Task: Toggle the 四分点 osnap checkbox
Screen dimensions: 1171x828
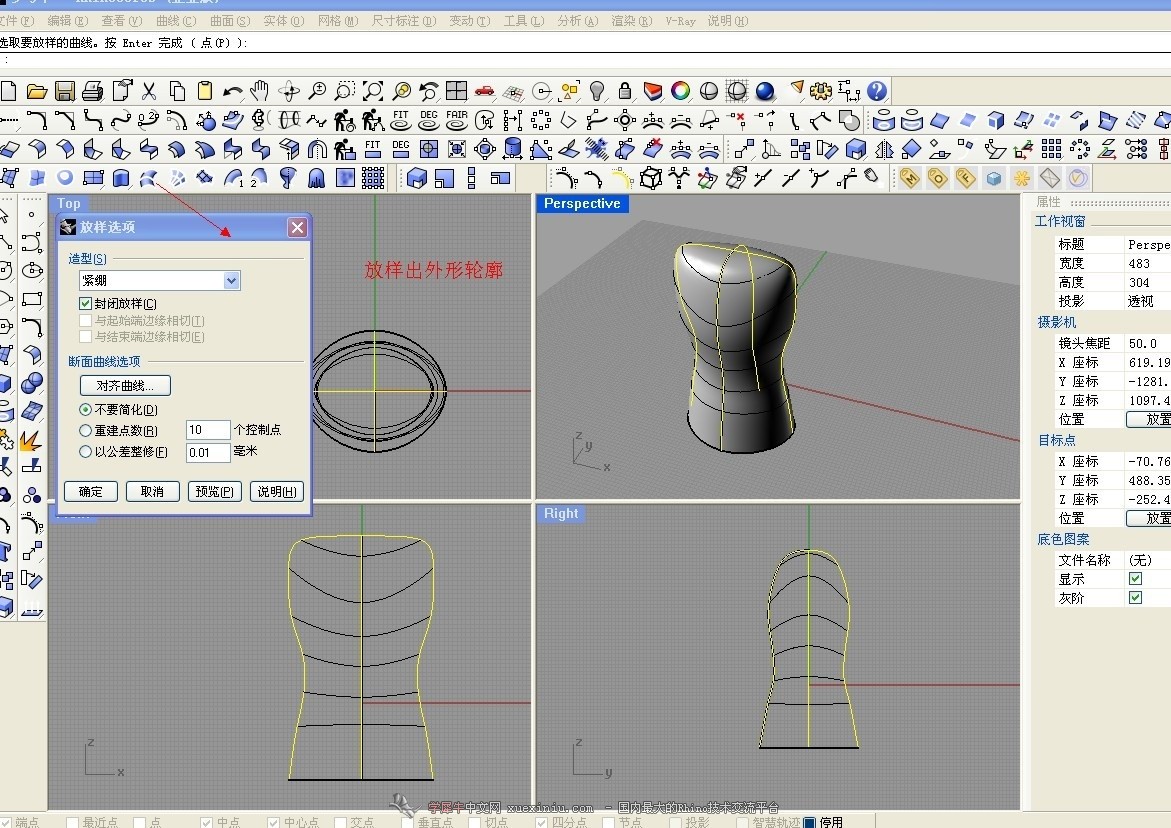Action: pyautogui.click(x=541, y=822)
